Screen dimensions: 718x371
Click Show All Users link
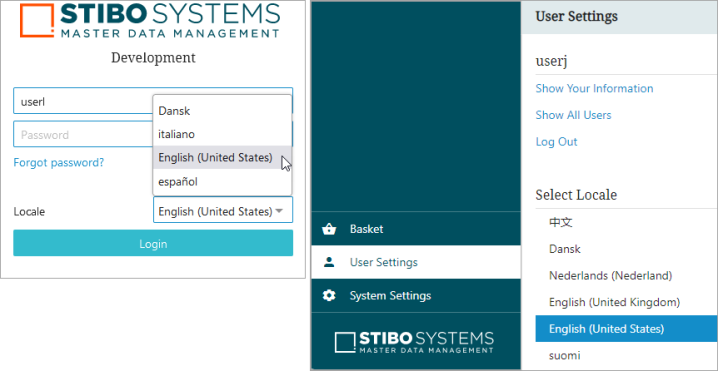(x=573, y=115)
